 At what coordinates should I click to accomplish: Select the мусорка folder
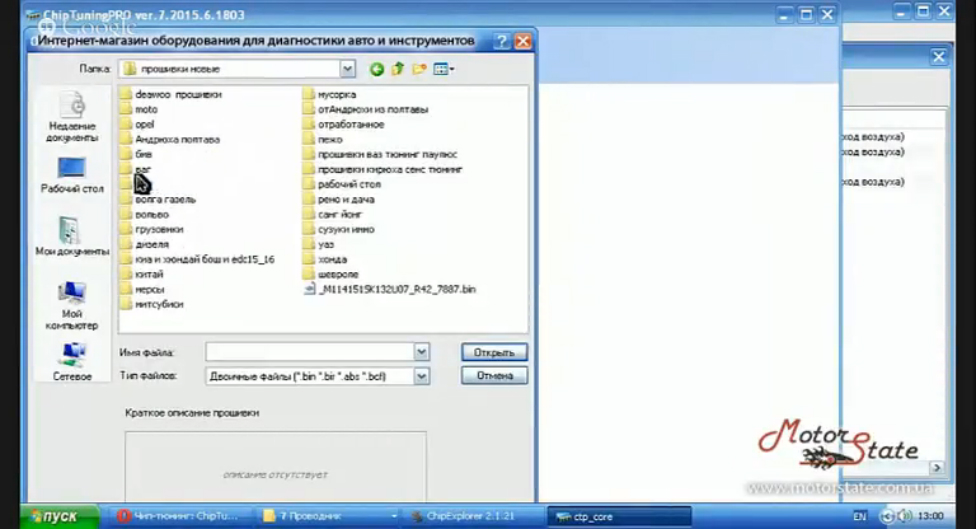pos(330,95)
